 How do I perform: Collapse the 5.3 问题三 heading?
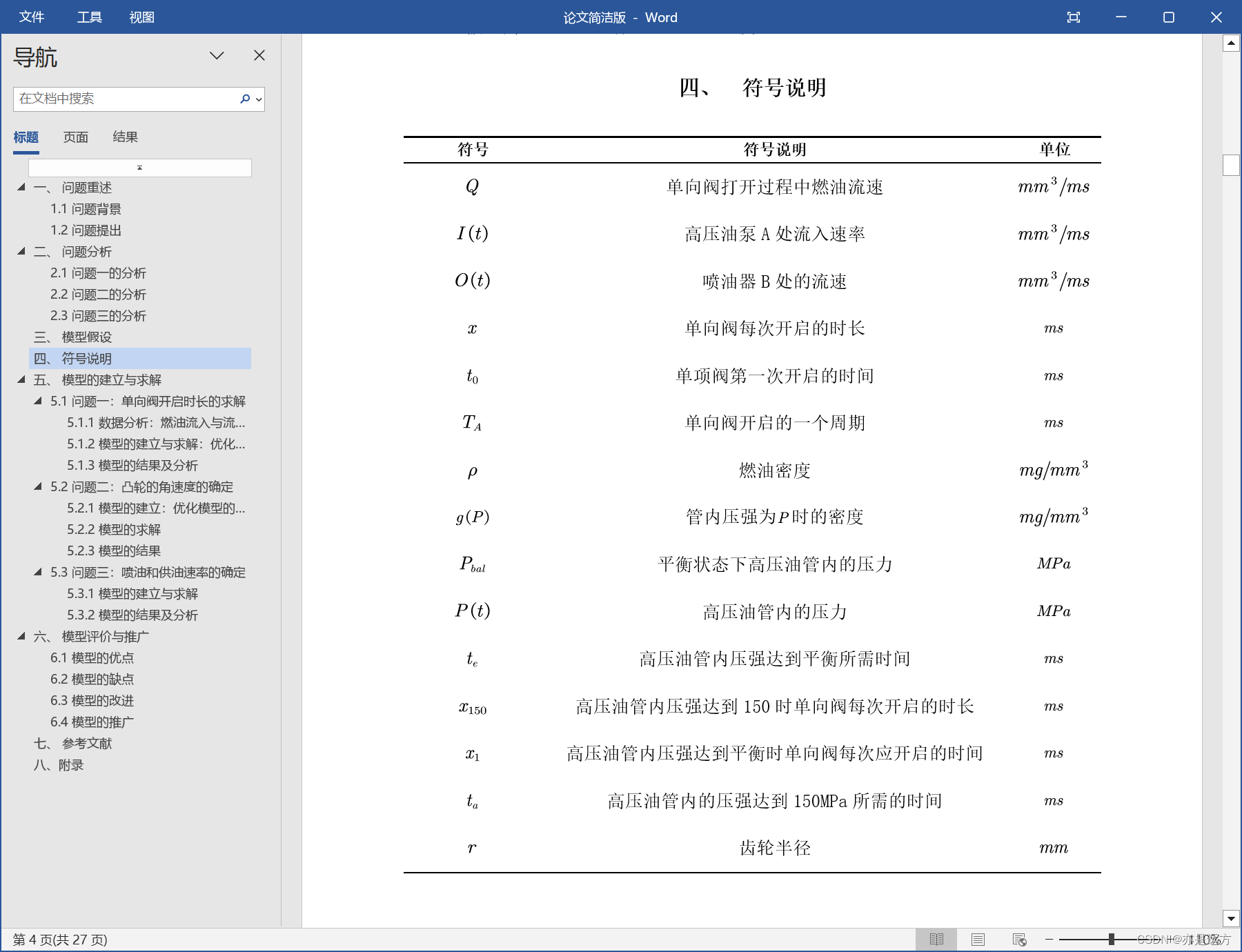click(x=38, y=572)
